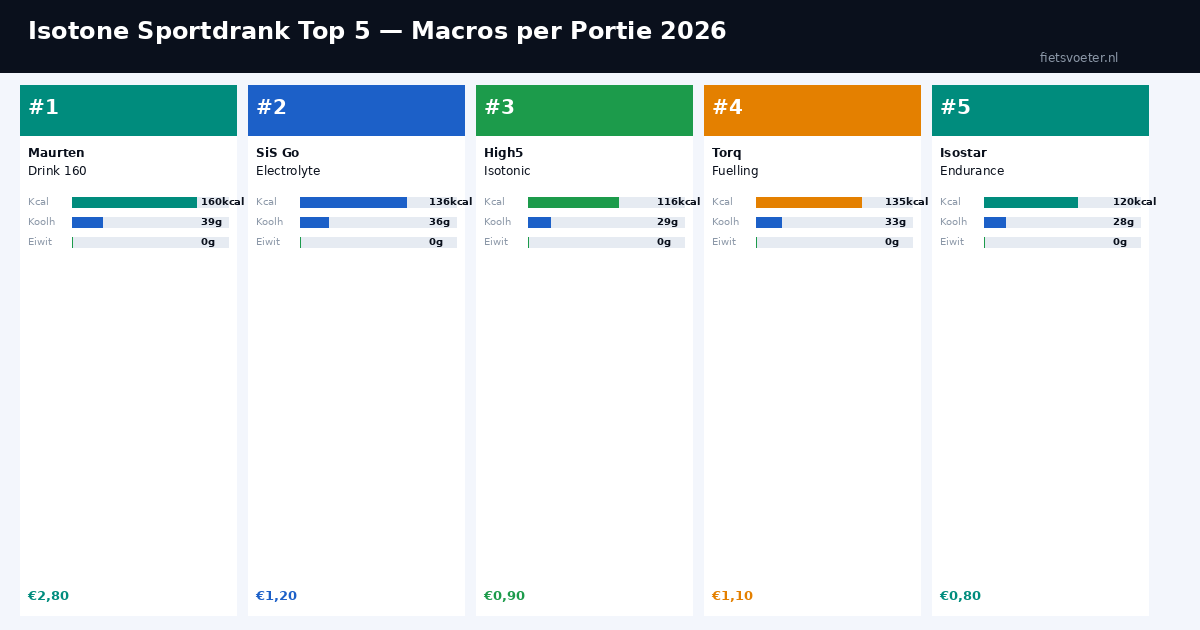
Task: Click the page title heading
Action: [377, 31]
